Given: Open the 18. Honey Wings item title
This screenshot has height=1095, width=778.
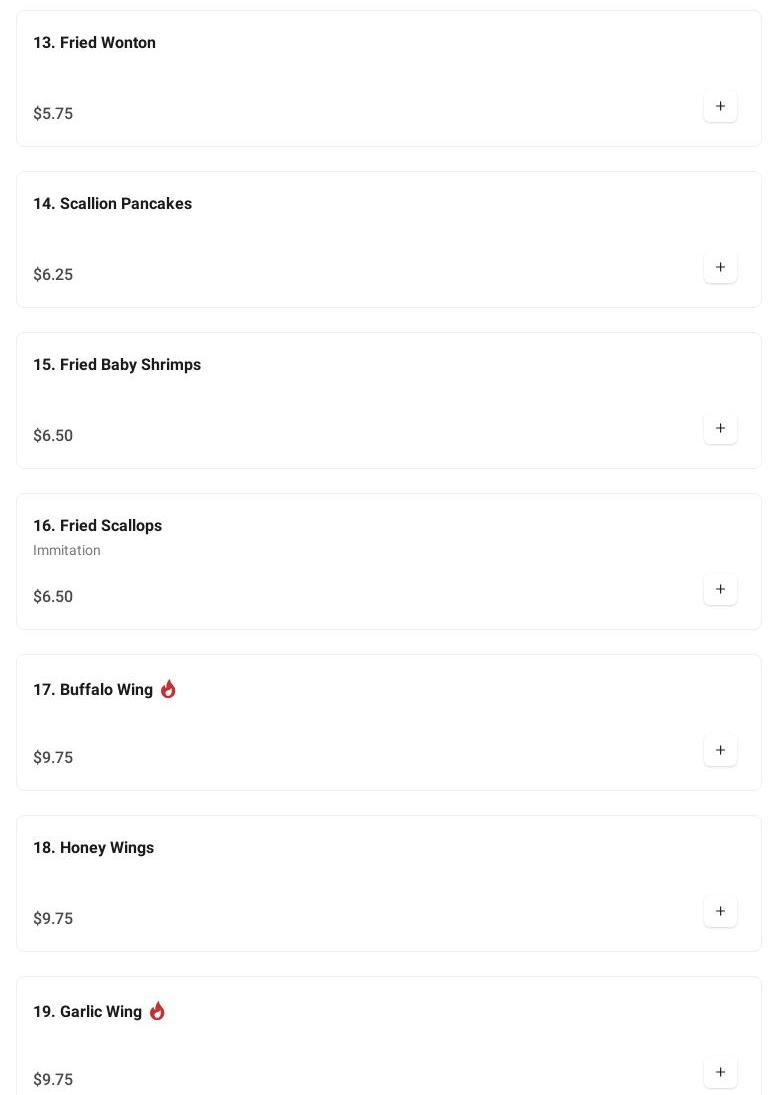Looking at the screenshot, I should point(93,848).
